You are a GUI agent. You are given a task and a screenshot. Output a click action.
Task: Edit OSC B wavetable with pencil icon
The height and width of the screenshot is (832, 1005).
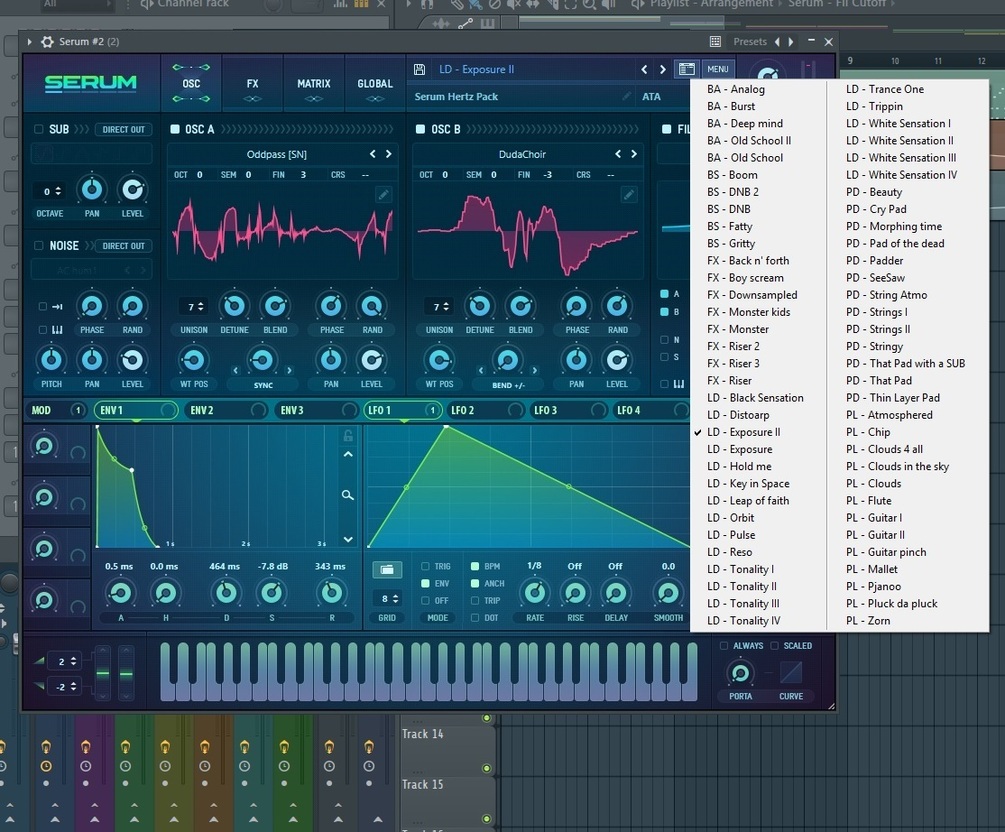[629, 195]
